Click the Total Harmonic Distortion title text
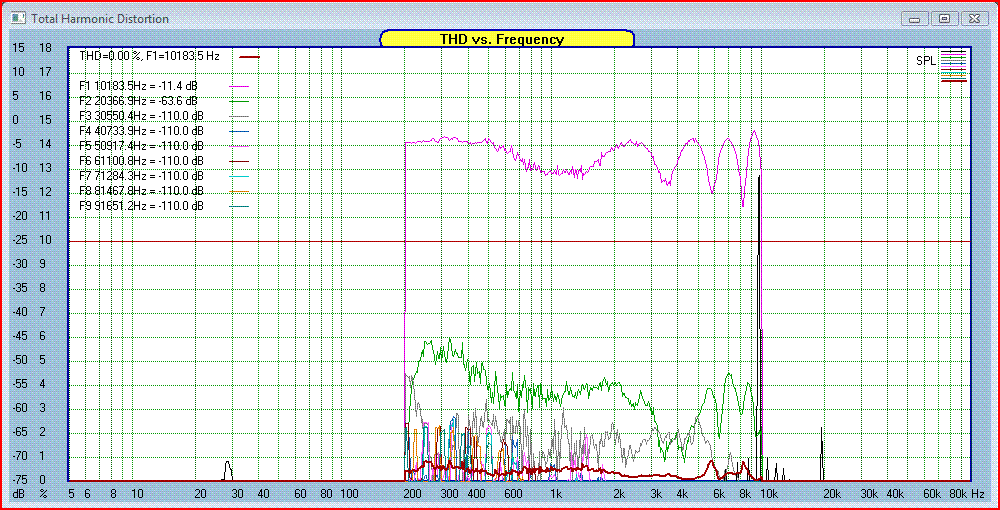This screenshot has height=510, width=1000. pyautogui.click(x=100, y=19)
